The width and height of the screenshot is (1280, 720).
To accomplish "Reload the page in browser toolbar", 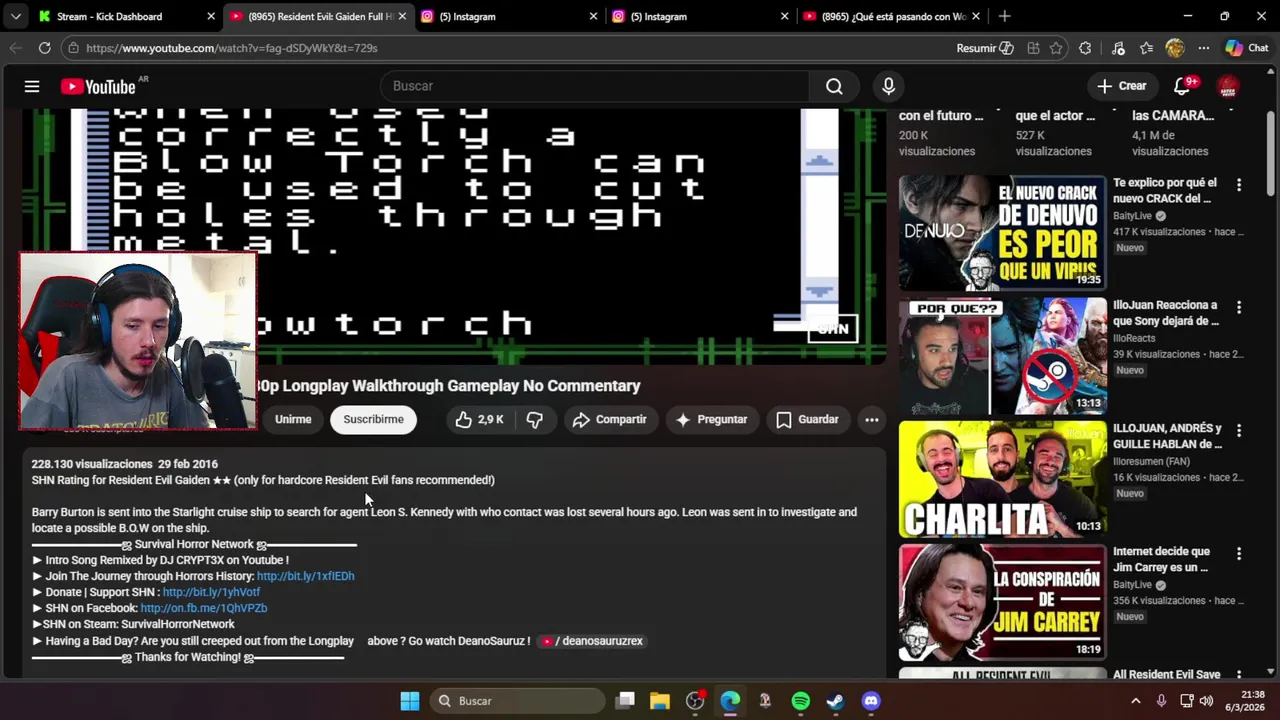I will coord(44,48).
